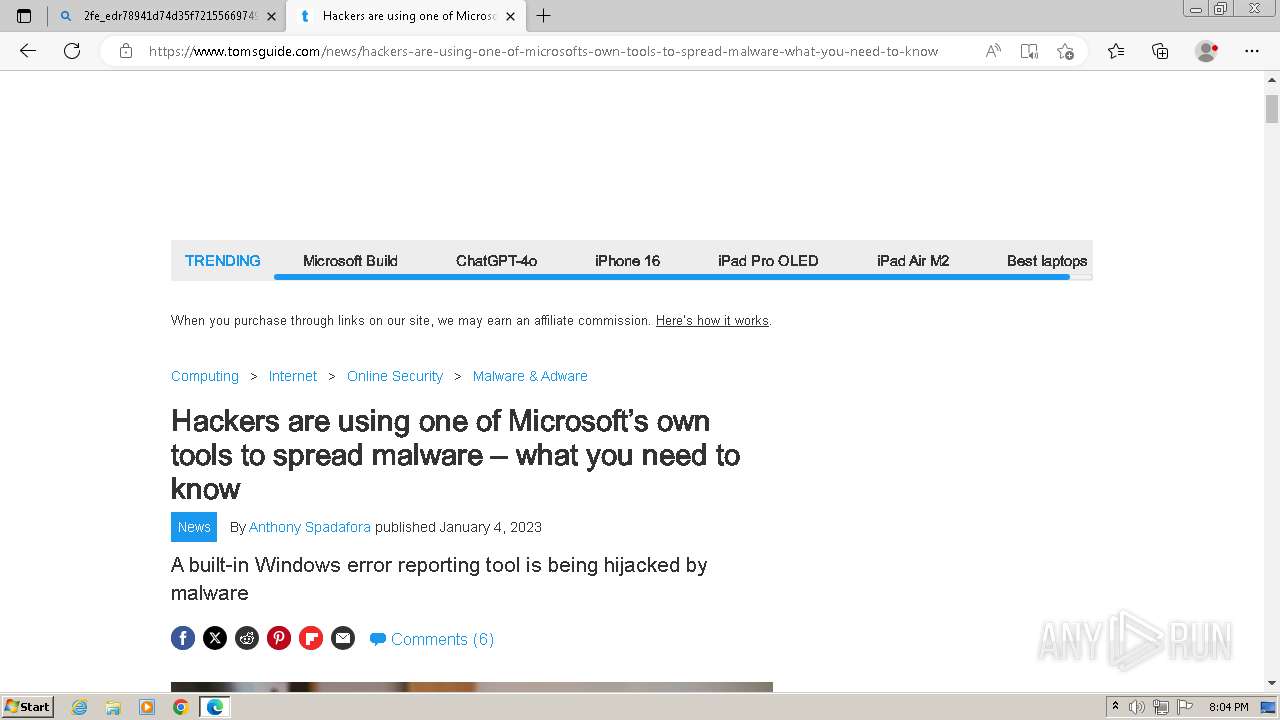Reload the page with refresh icon

click(x=72, y=51)
